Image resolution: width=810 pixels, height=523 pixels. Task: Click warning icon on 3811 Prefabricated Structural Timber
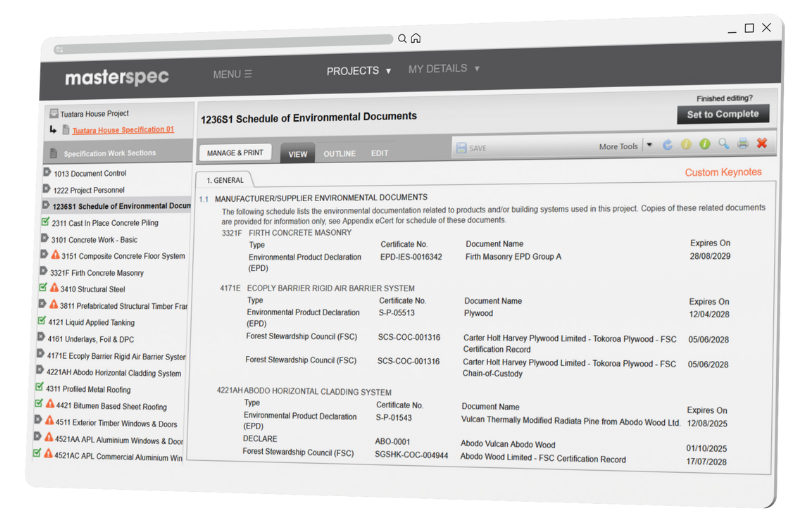pyautogui.click(x=54, y=304)
